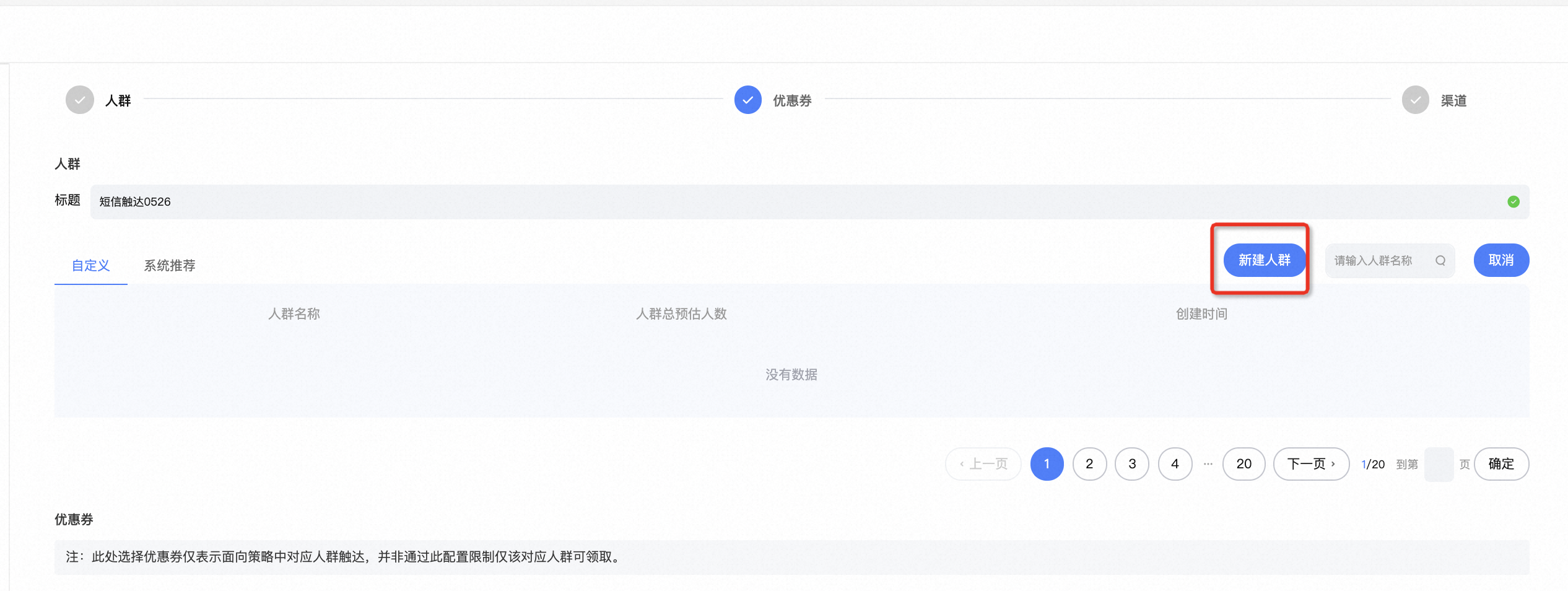
Task: Click the 优惠券 section heading
Action: (x=74, y=520)
